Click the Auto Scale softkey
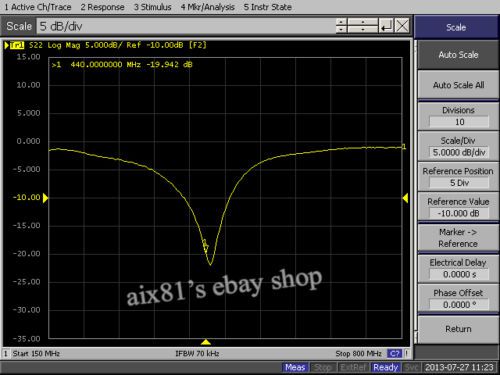 coord(458,55)
